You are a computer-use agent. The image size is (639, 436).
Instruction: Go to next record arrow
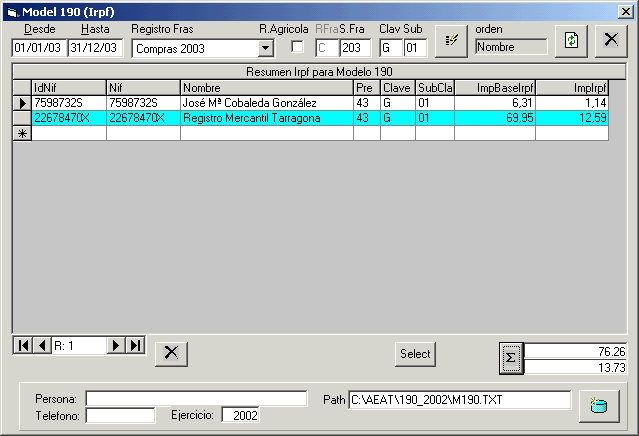[x=116, y=345]
